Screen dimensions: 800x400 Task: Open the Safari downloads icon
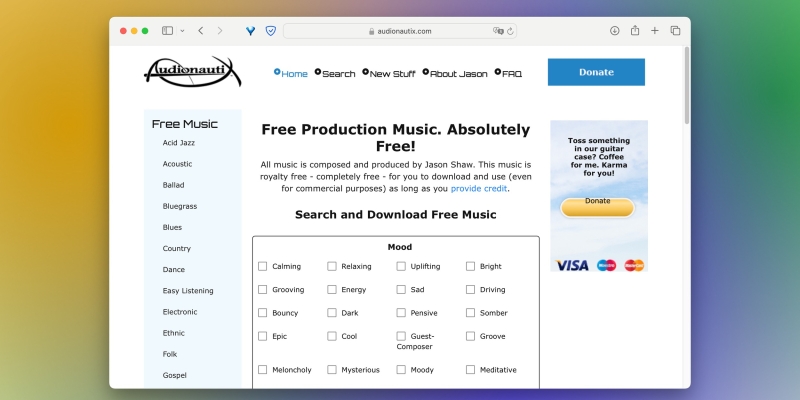click(614, 31)
